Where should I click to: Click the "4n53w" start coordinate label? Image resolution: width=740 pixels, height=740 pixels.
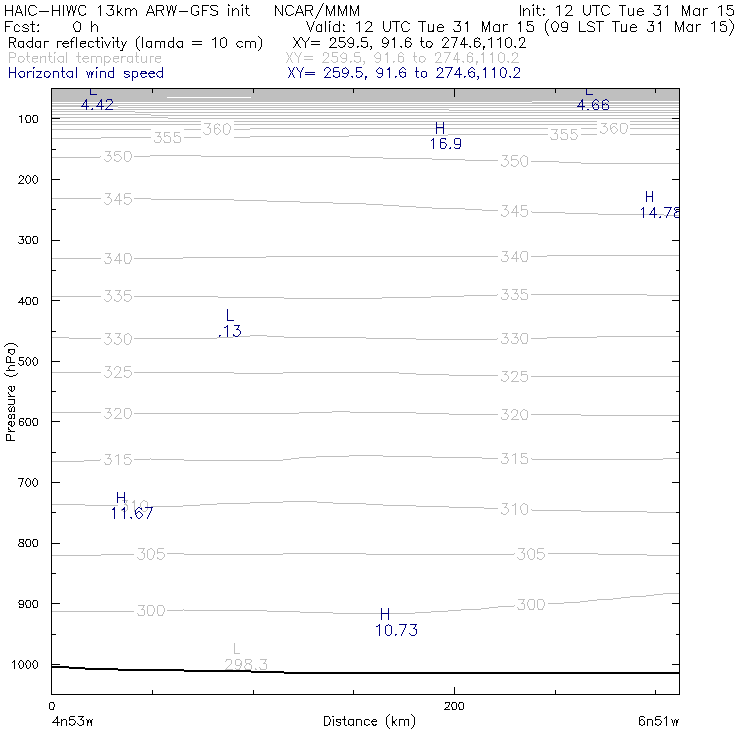tap(72, 721)
